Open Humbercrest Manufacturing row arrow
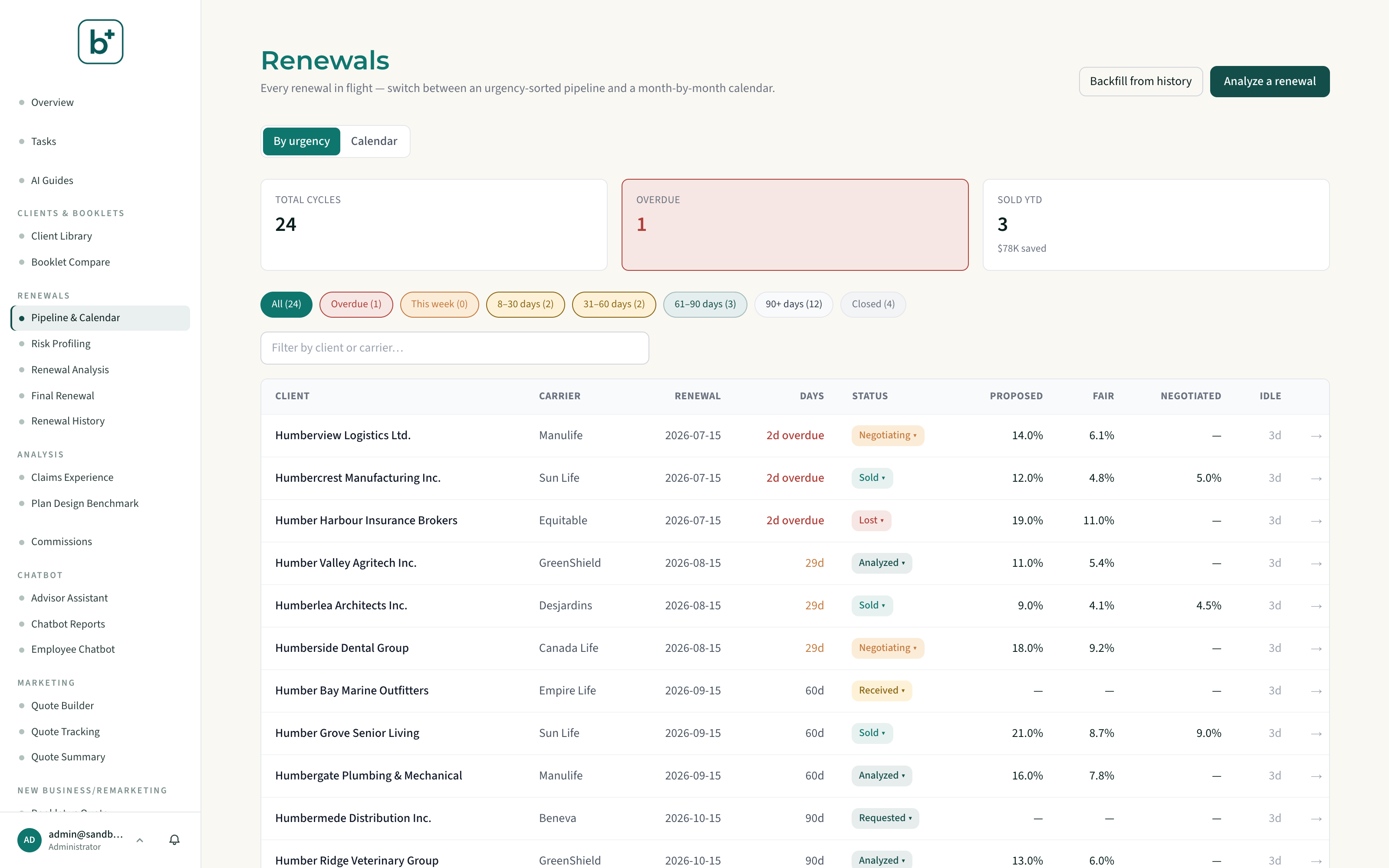Image resolution: width=1389 pixels, height=868 pixels. point(1316,478)
